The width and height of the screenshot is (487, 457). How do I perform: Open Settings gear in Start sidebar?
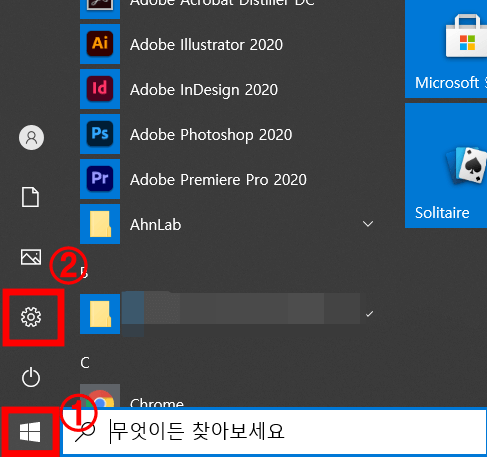tap(31, 317)
